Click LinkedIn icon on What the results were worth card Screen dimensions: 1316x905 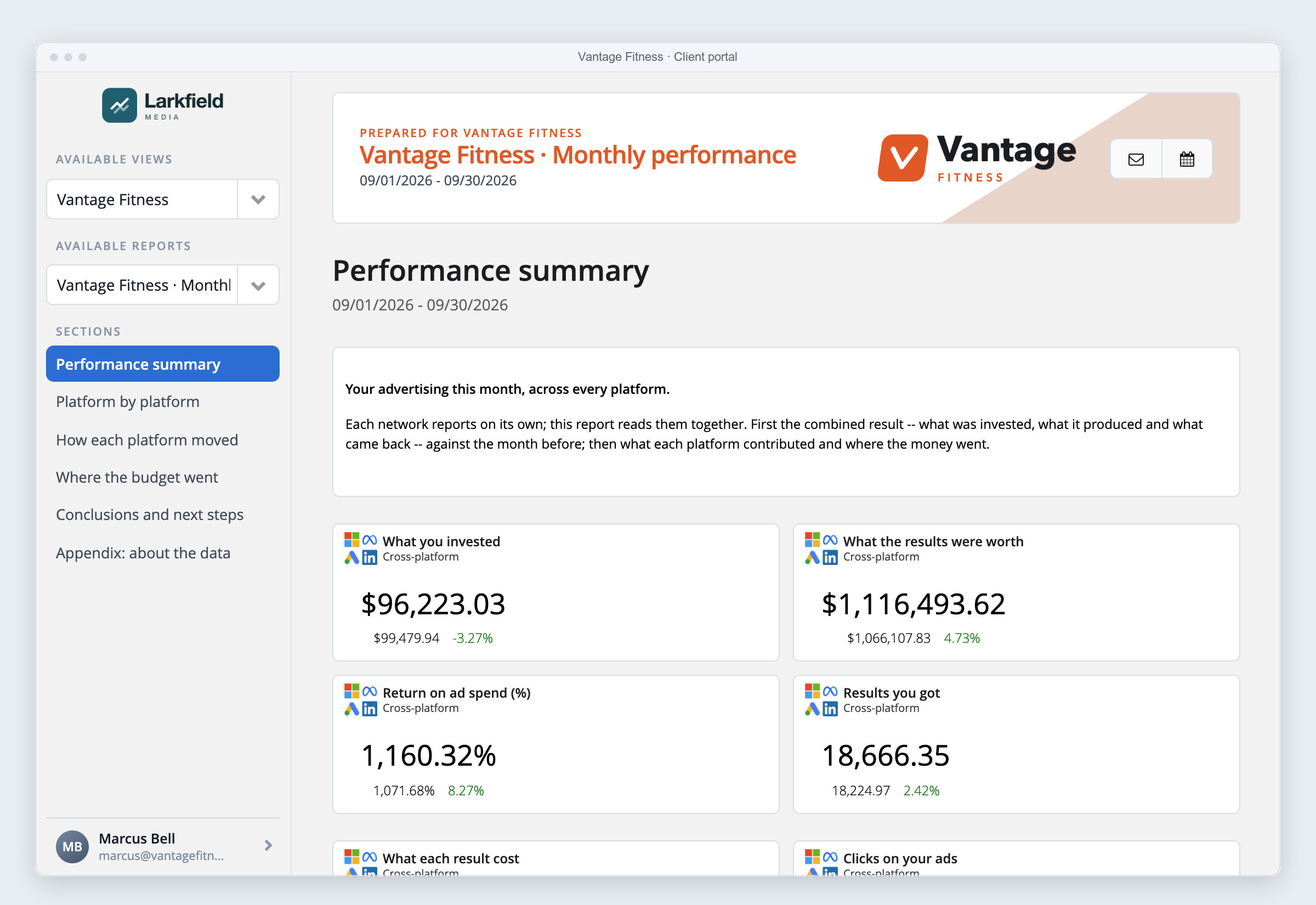tap(830, 557)
